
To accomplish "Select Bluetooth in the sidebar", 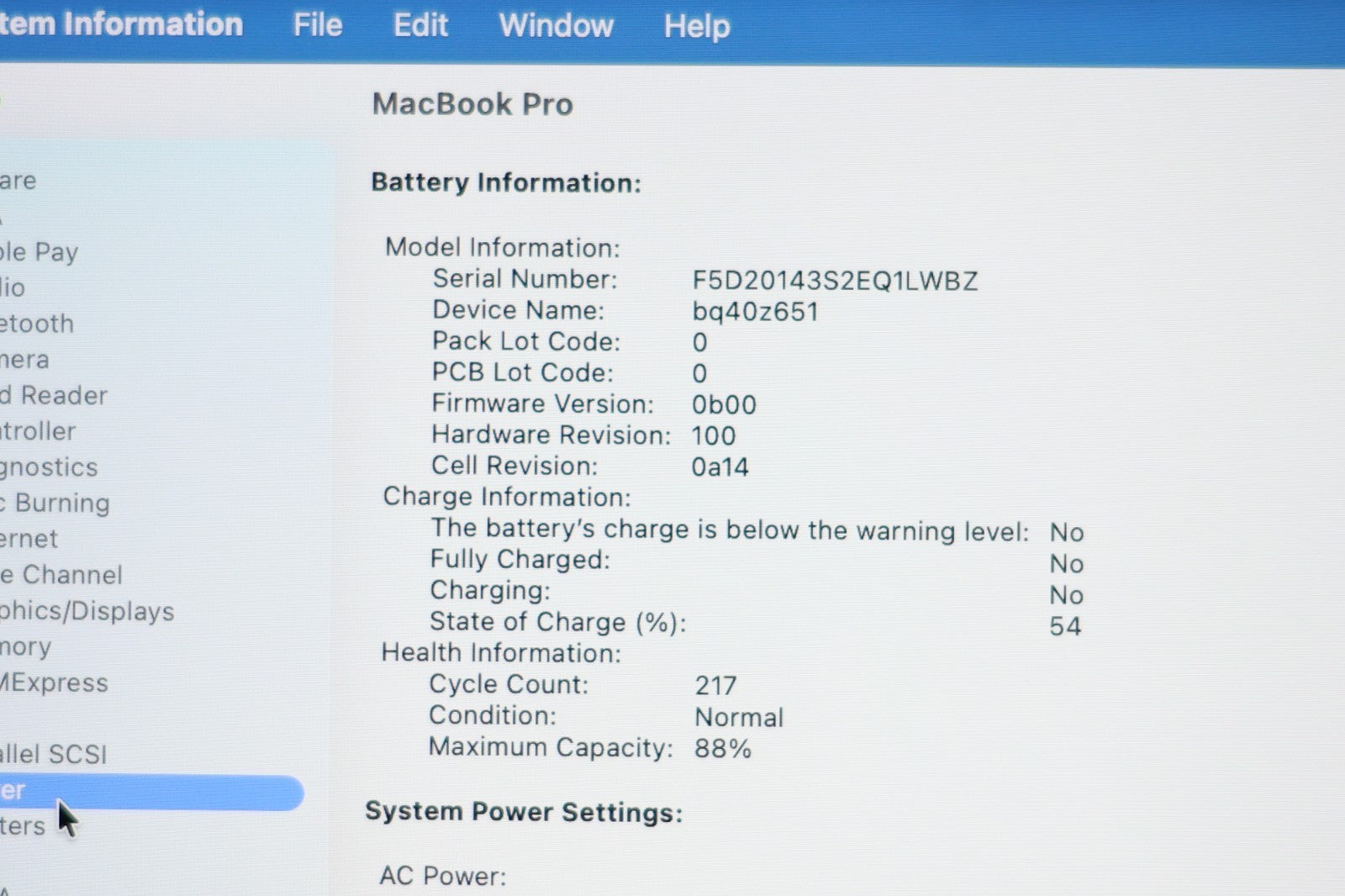I will (x=37, y=324).
